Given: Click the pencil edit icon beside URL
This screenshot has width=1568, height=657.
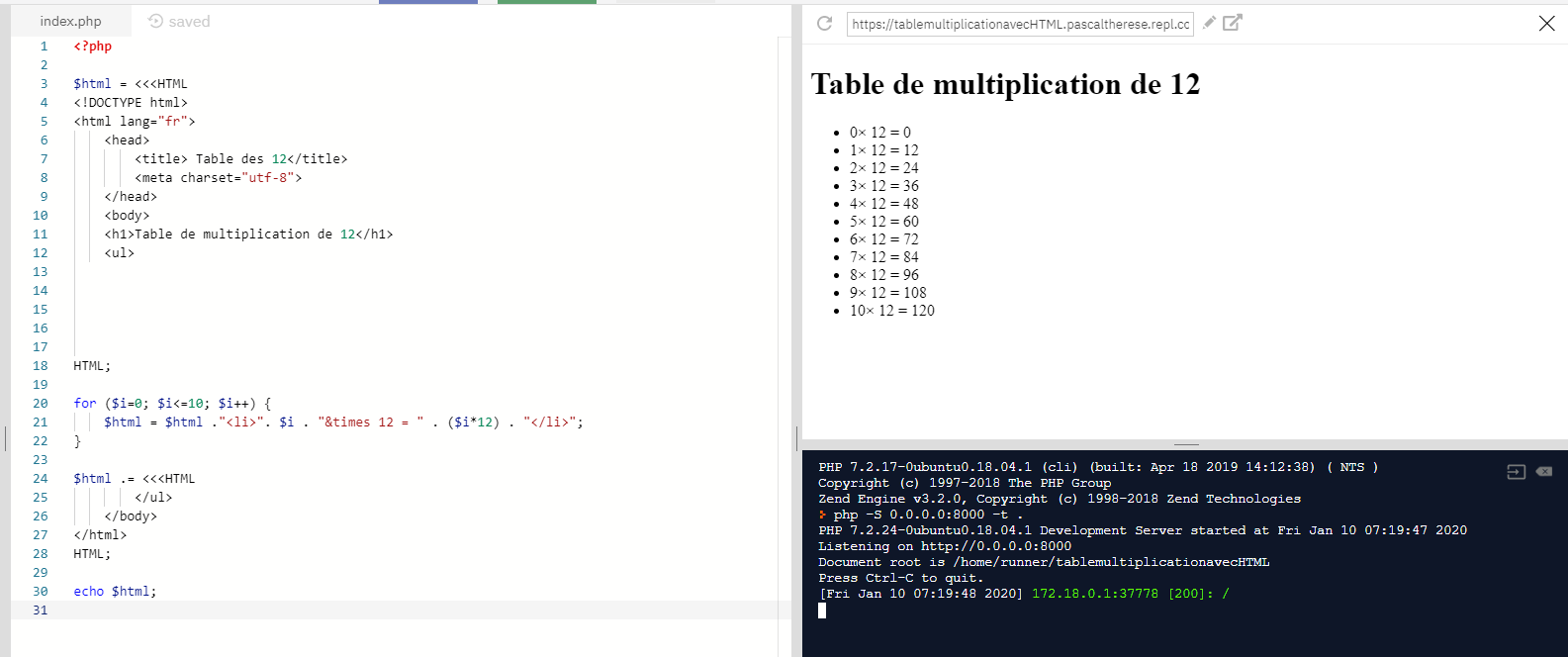Looking at the screenshot, I should tap(1209, 23).
